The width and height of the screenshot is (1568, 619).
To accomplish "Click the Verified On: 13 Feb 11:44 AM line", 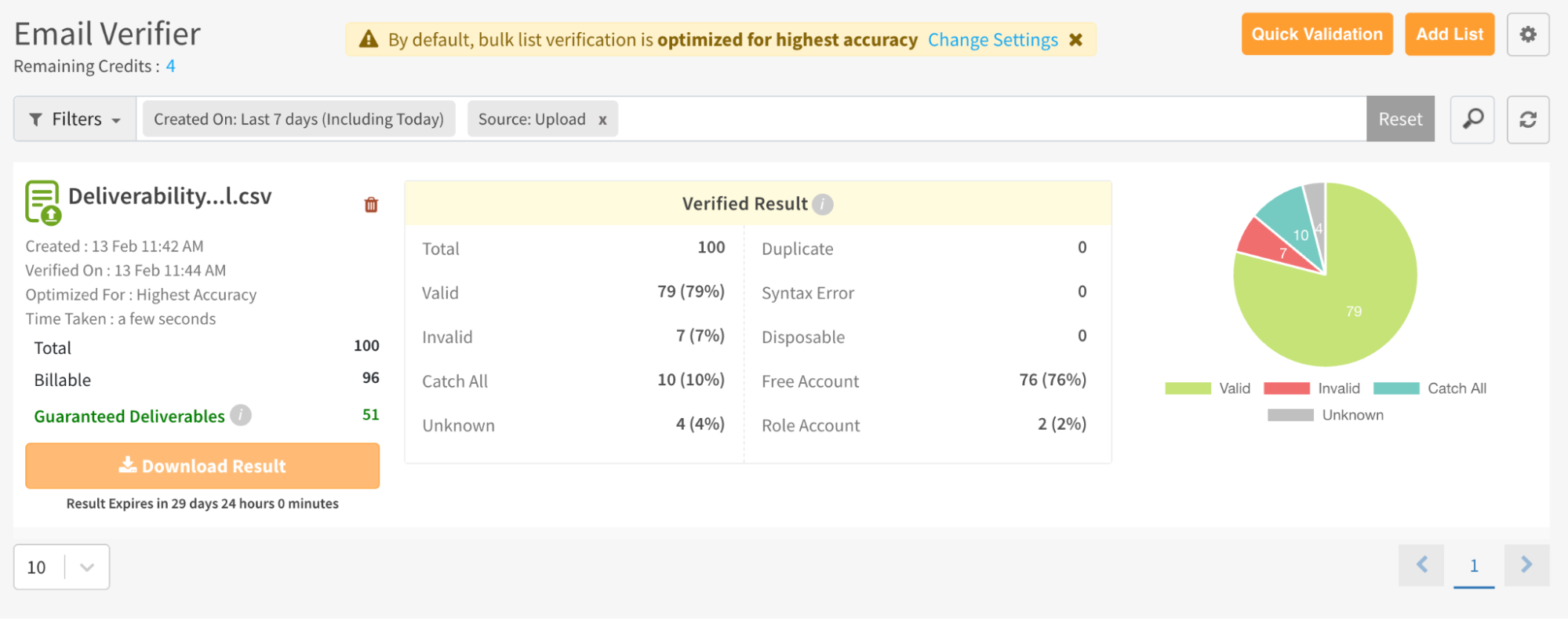I will coord(126,271).
